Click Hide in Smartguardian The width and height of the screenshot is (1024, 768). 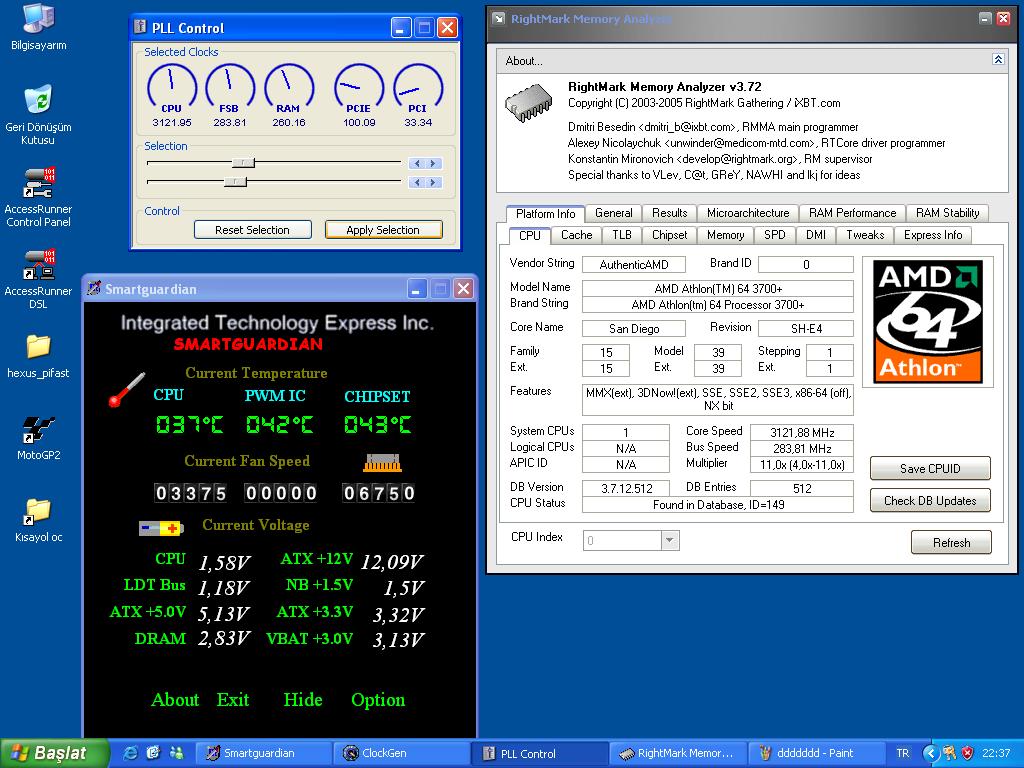[x=303, y=700]
